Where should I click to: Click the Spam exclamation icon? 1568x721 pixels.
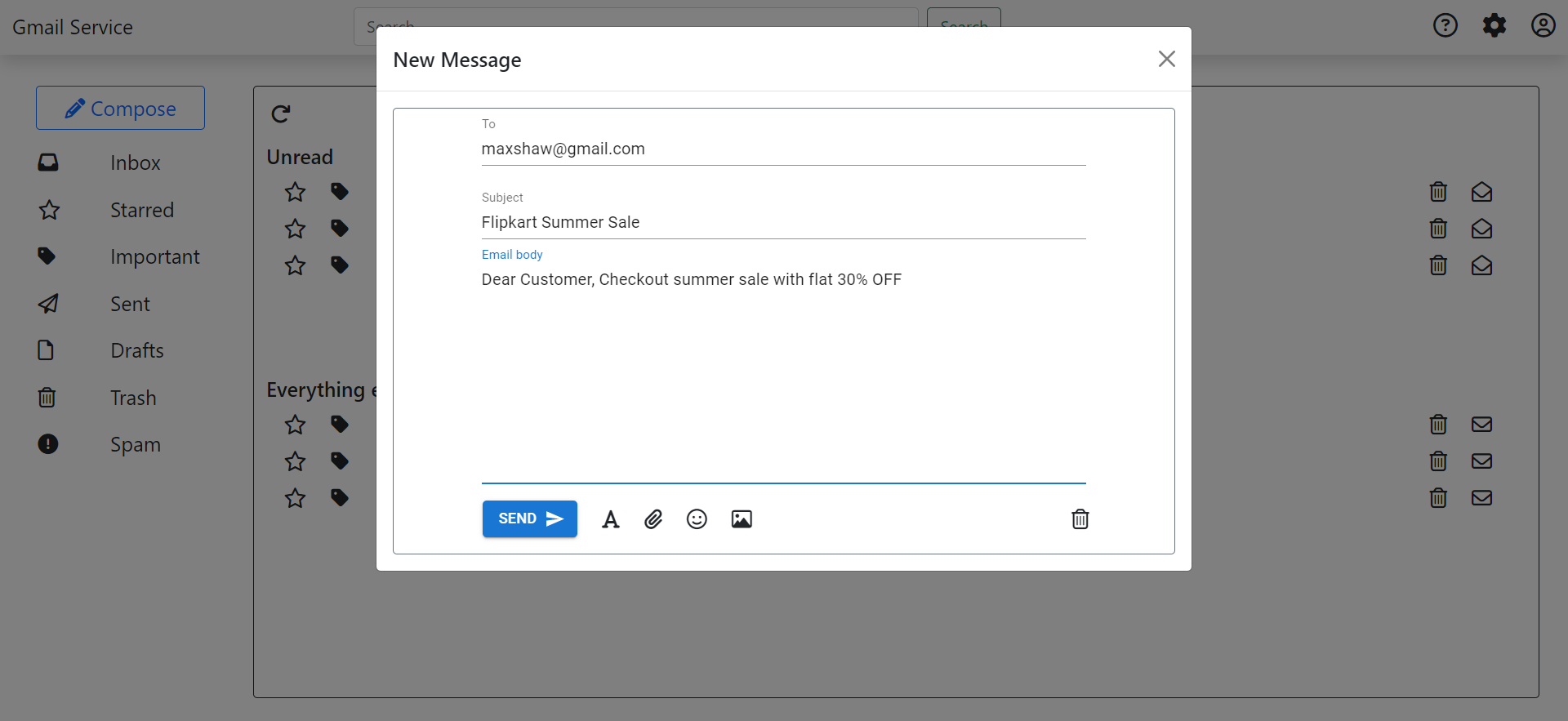click(48, 444)
